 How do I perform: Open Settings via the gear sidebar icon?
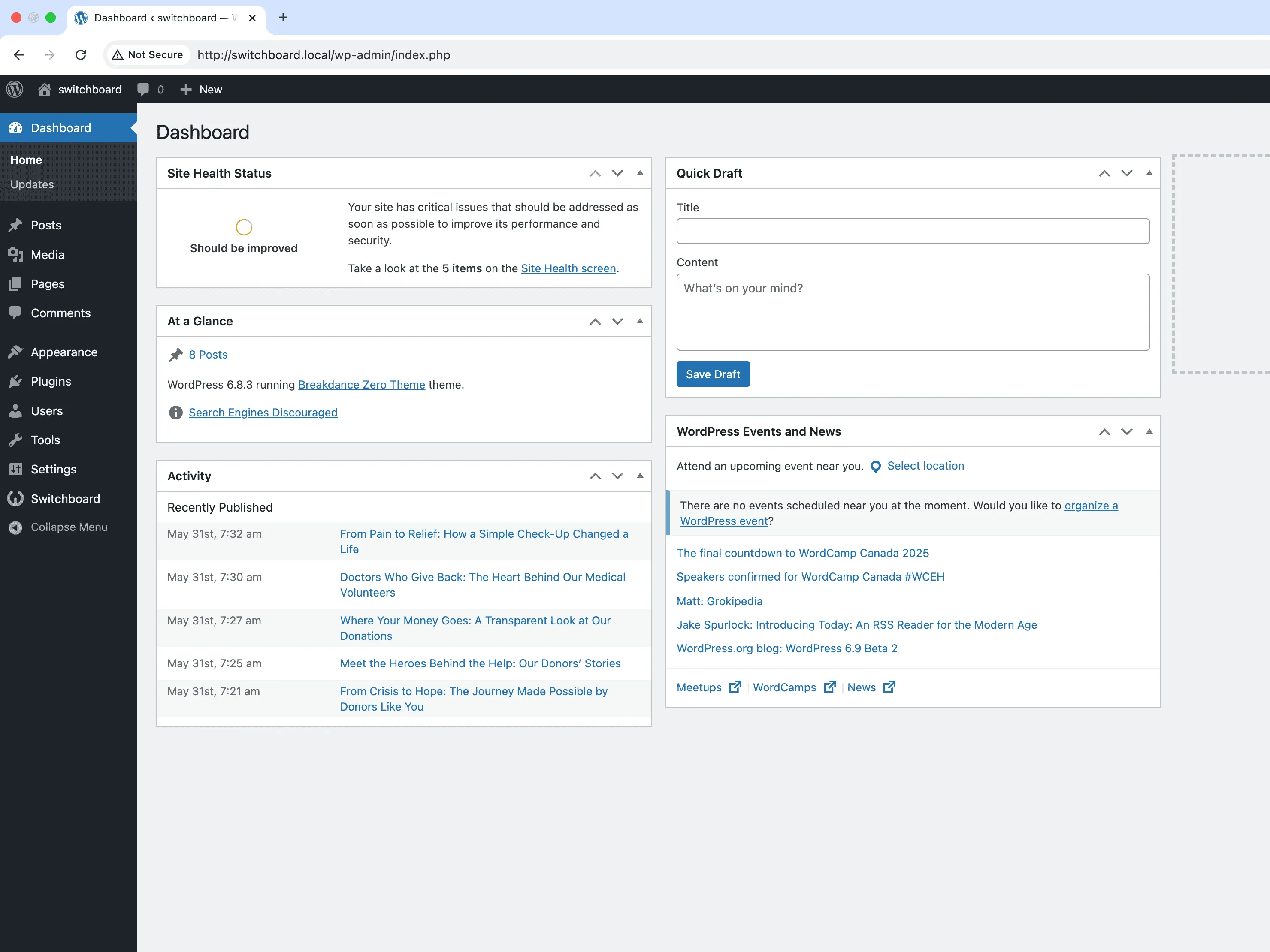pos(16,469)
